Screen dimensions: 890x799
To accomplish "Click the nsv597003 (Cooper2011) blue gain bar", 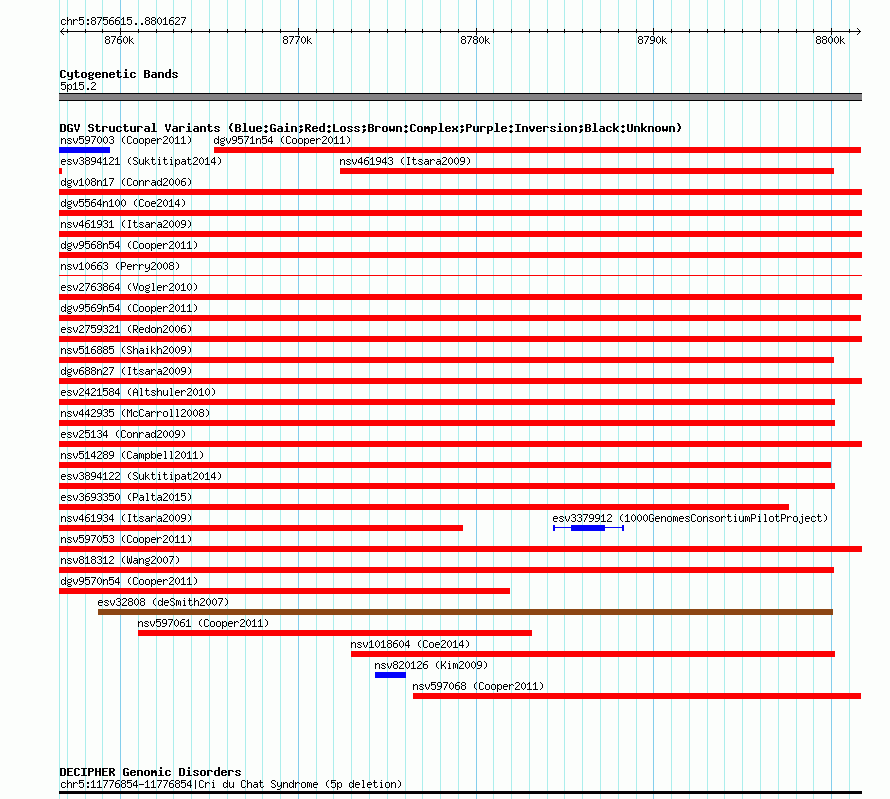I will tap(85, 150).
